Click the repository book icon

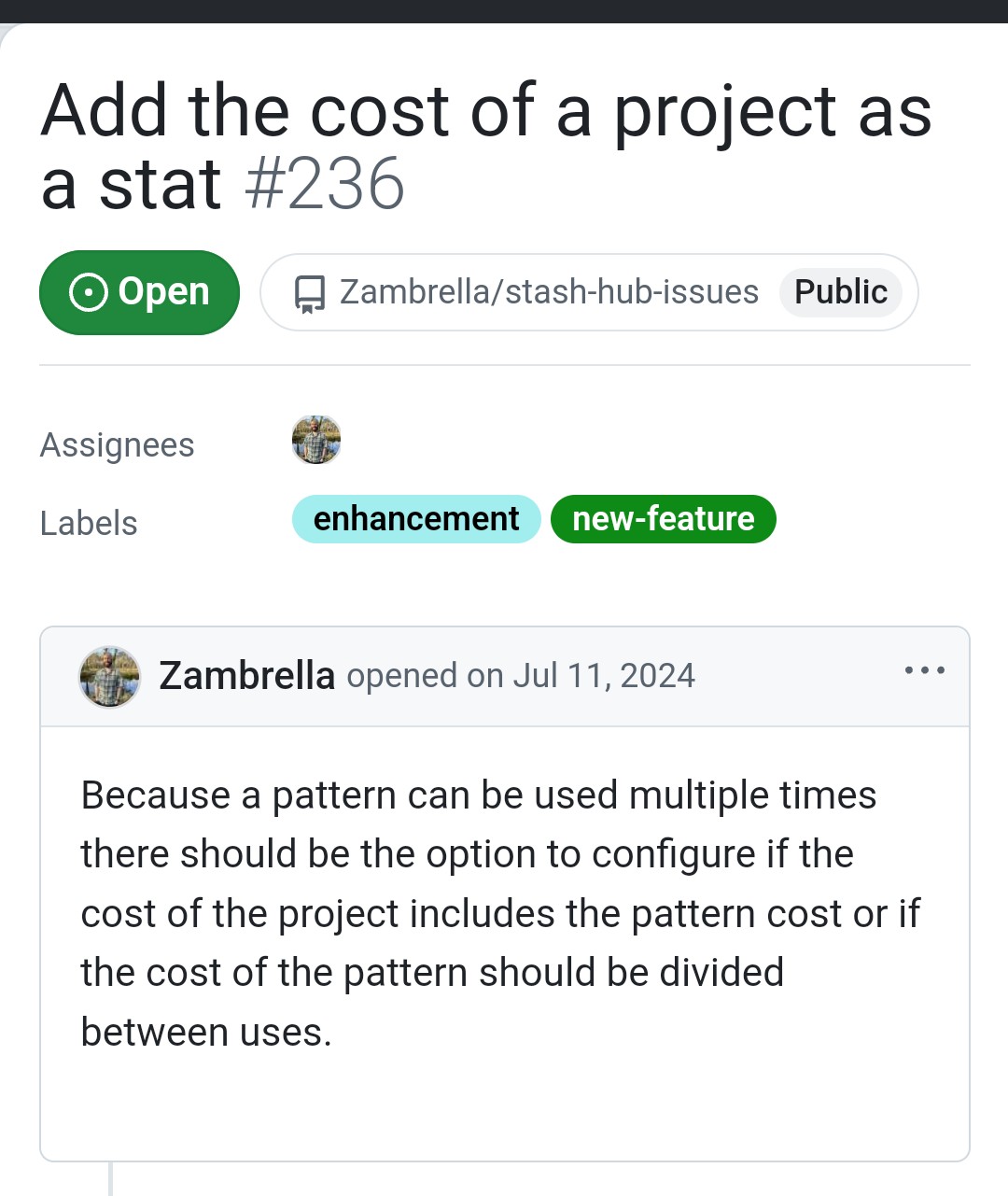309,293
